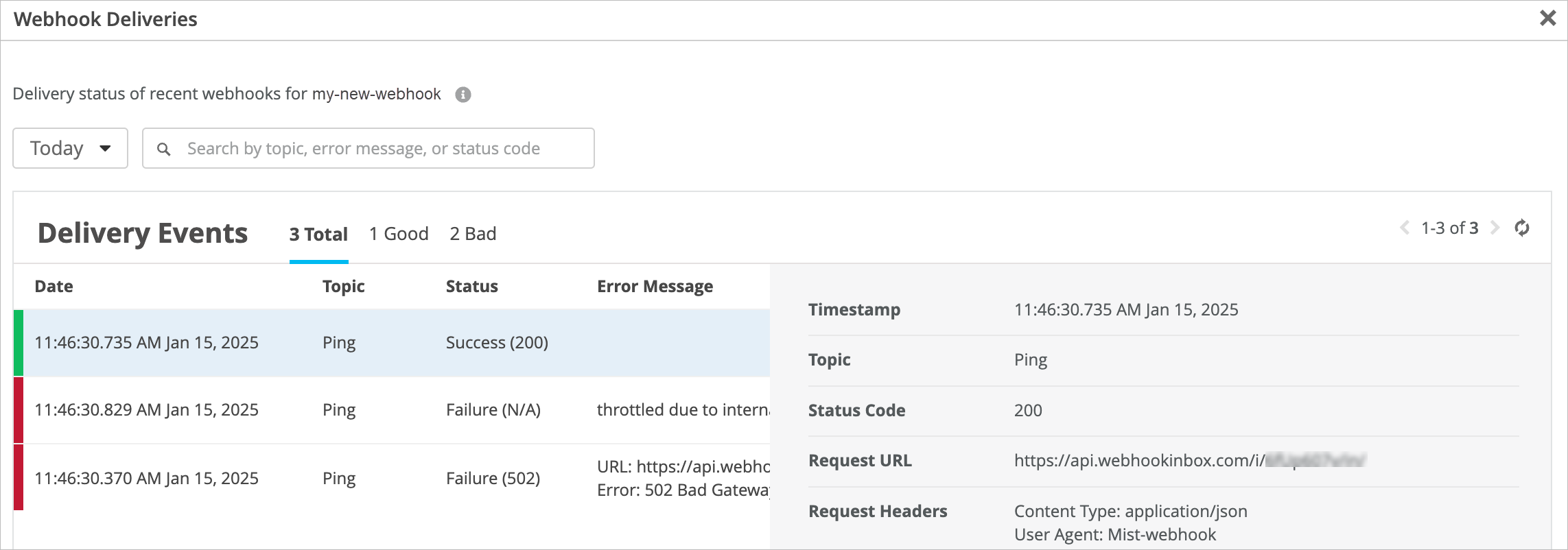This screenshot has width=1568, height=550.
Task: Click the info icon next to my-new-webhook
Action: [x=463, y=95]
